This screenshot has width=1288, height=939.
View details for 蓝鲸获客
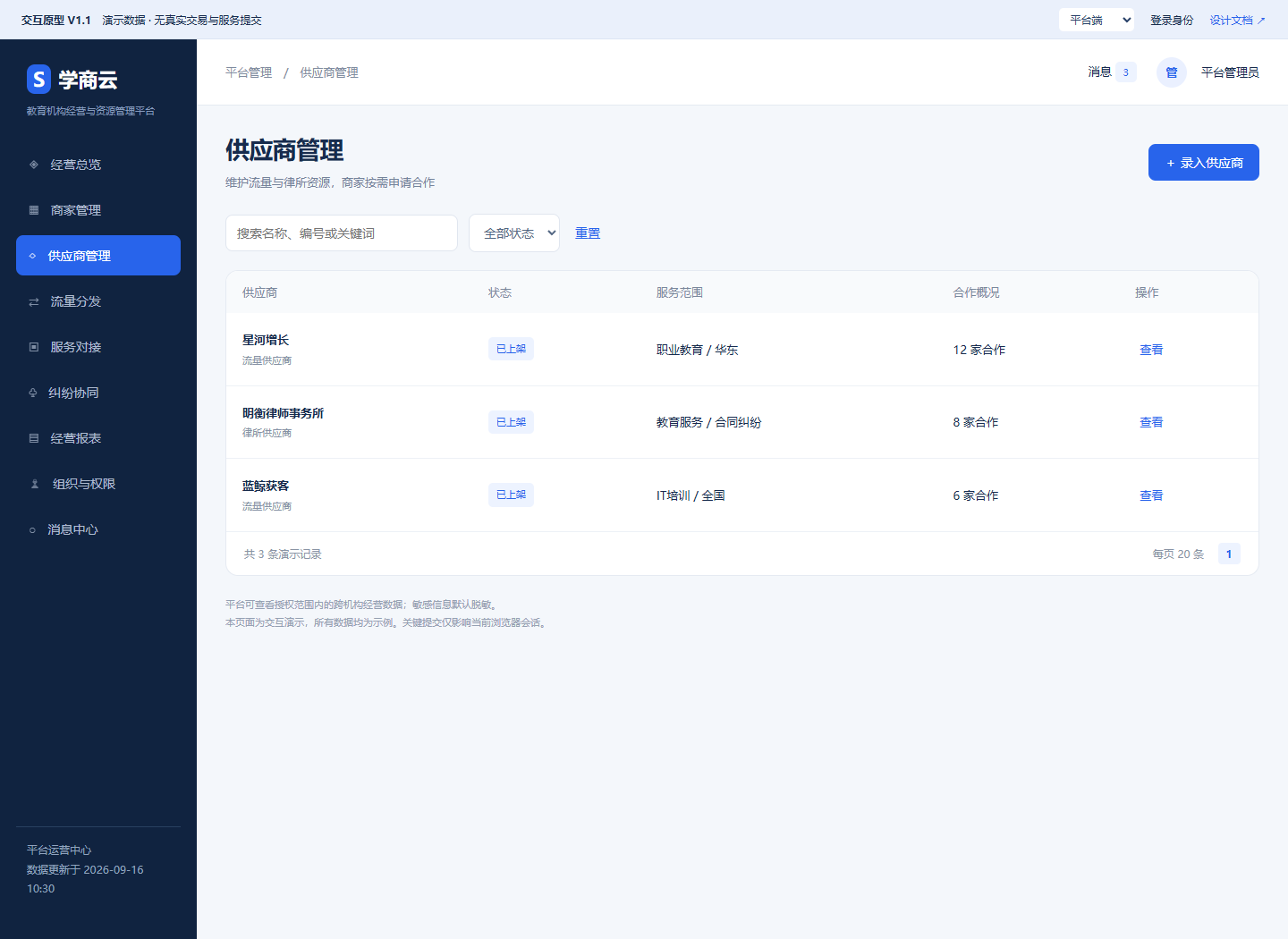click(x=1151, y=495)
